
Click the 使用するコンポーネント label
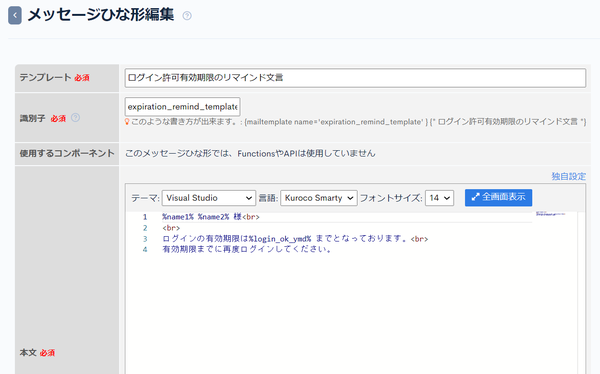click(67, 153)
